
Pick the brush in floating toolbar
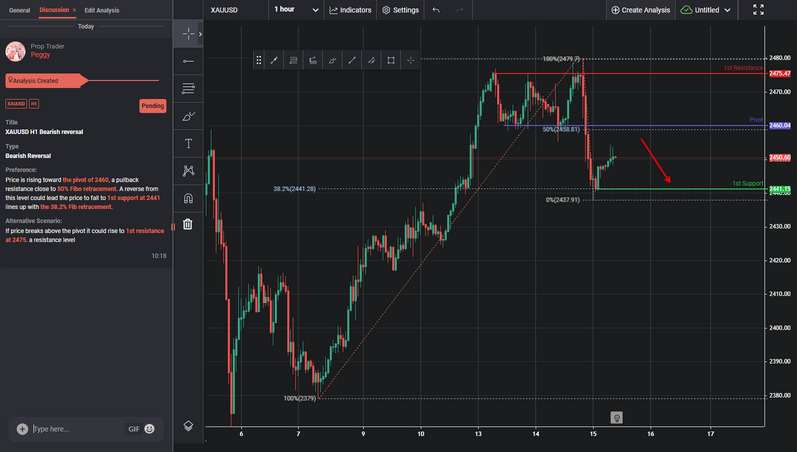332,60
